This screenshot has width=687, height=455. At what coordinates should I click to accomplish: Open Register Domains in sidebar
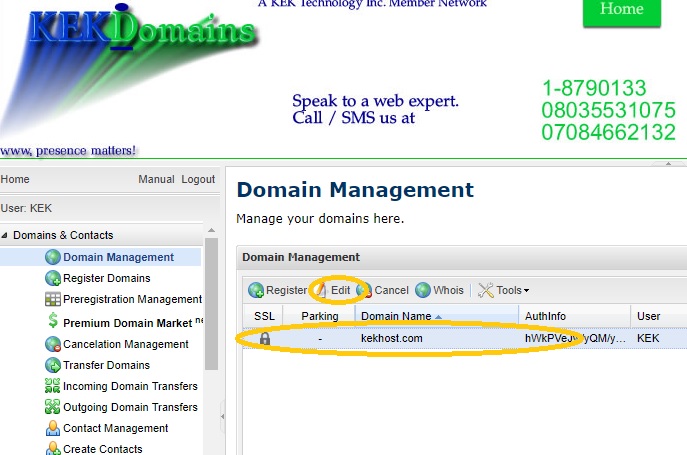pos(106,278)
